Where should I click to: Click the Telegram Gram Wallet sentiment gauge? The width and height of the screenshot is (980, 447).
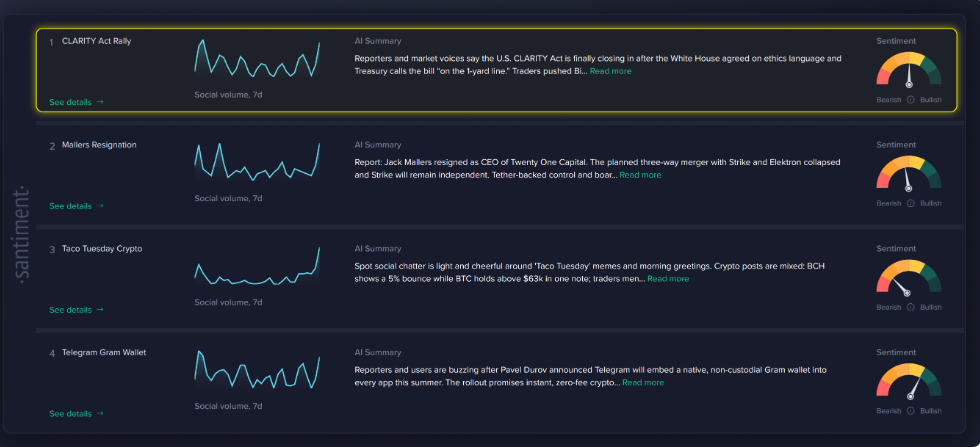[909, 379]
